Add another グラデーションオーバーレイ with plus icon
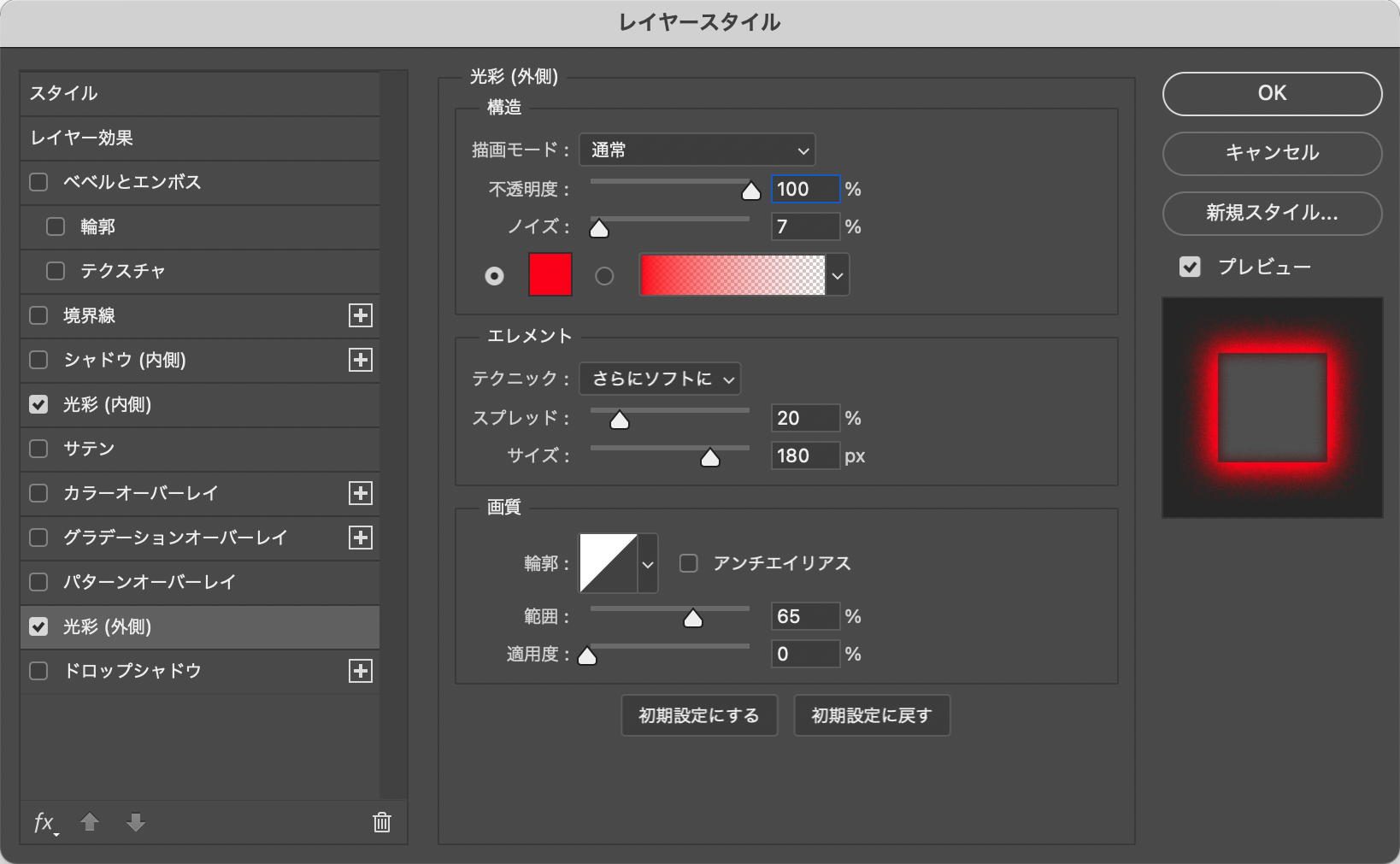The image size is (1400, 864). click(361, 538)
